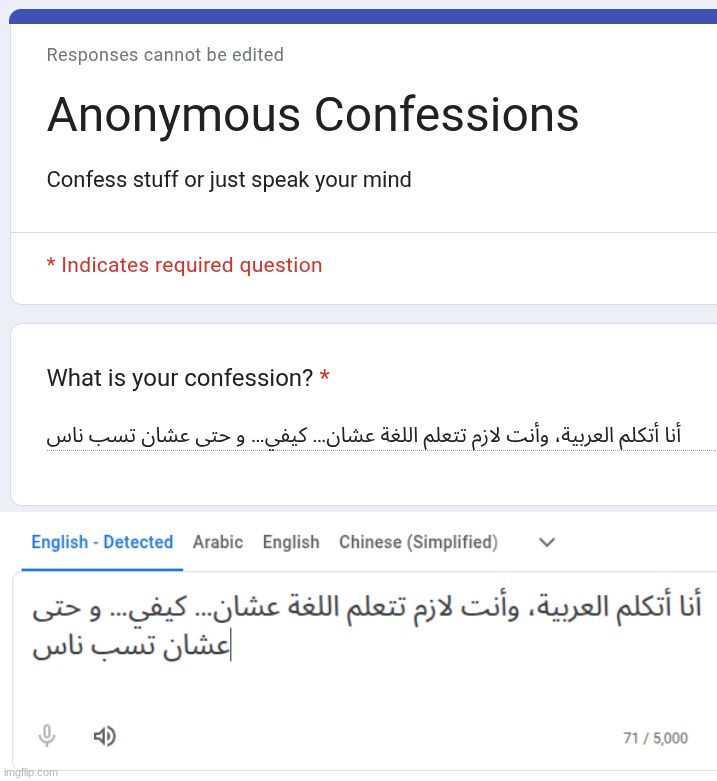Choose the plain English language tab
The image size is (717, 781).
(291, 542)
